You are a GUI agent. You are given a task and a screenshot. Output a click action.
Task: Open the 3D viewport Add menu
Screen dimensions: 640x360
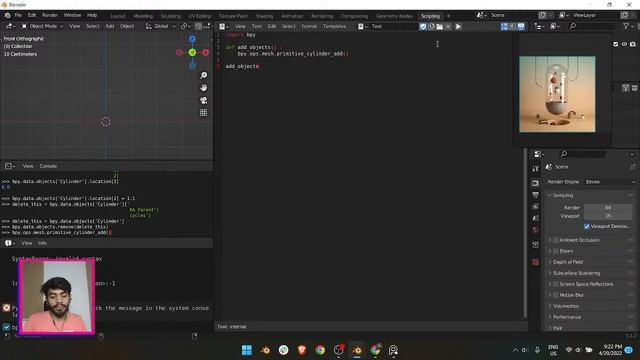(x=110, y=26)
